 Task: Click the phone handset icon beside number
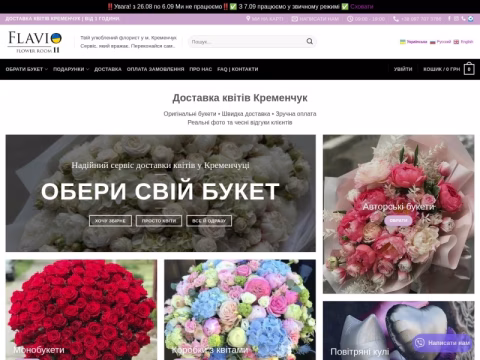tap(396, 19)
